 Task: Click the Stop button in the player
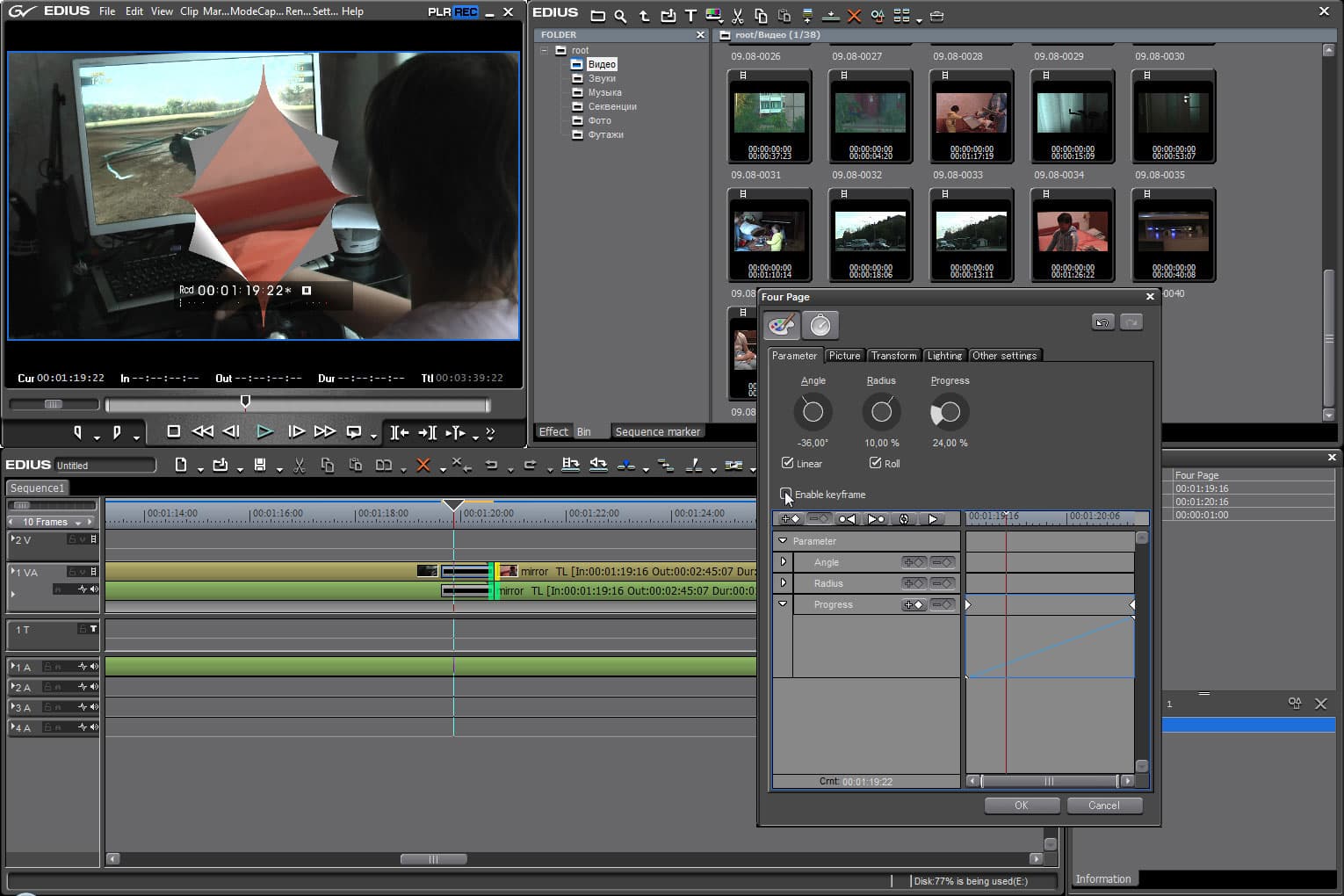(173, 431)
